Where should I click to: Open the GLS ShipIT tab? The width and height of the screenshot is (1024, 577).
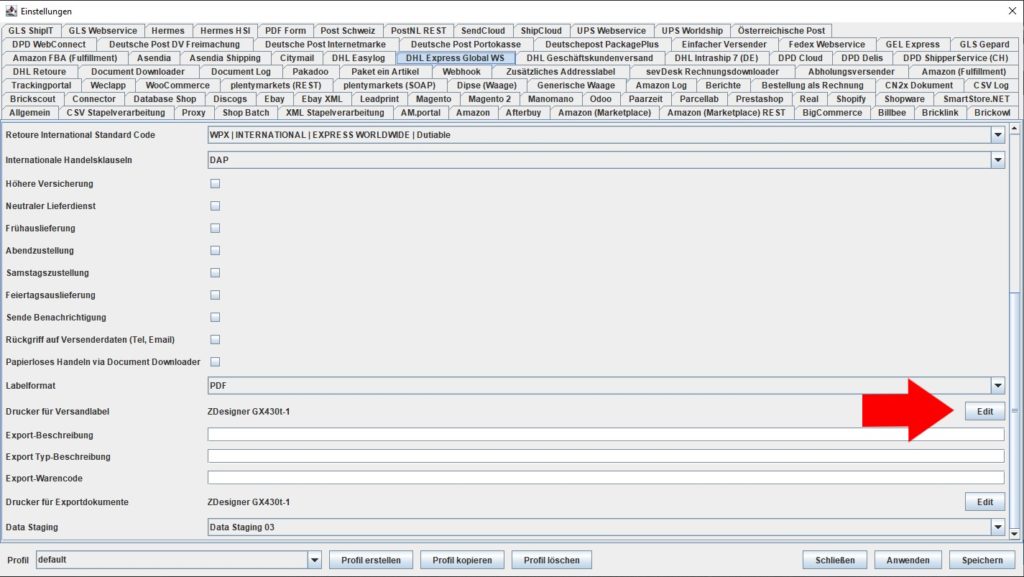pos(31,31)
